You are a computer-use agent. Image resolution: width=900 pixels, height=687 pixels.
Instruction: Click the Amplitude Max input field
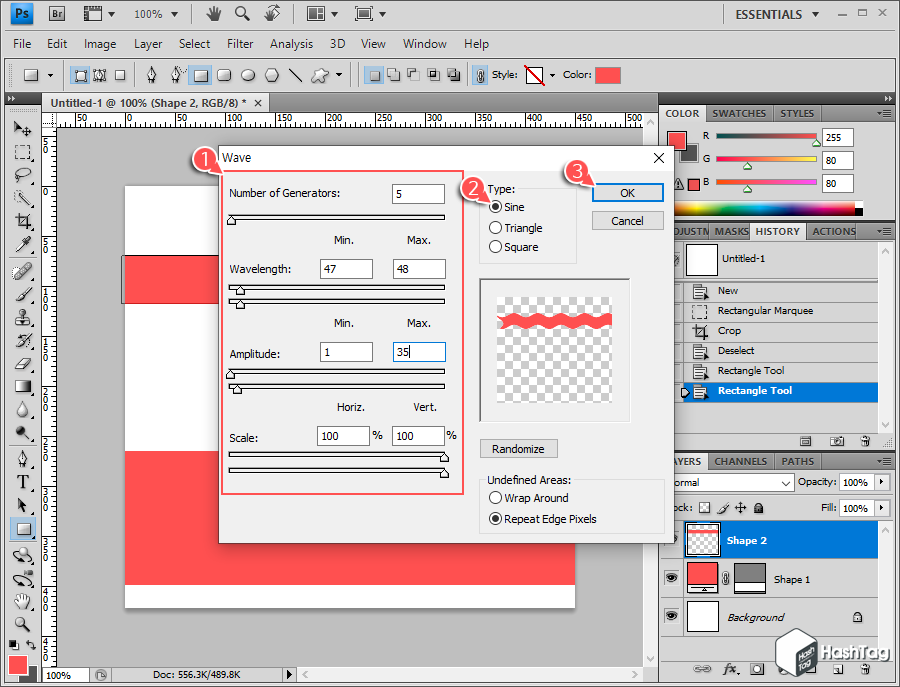coord(419,352)
